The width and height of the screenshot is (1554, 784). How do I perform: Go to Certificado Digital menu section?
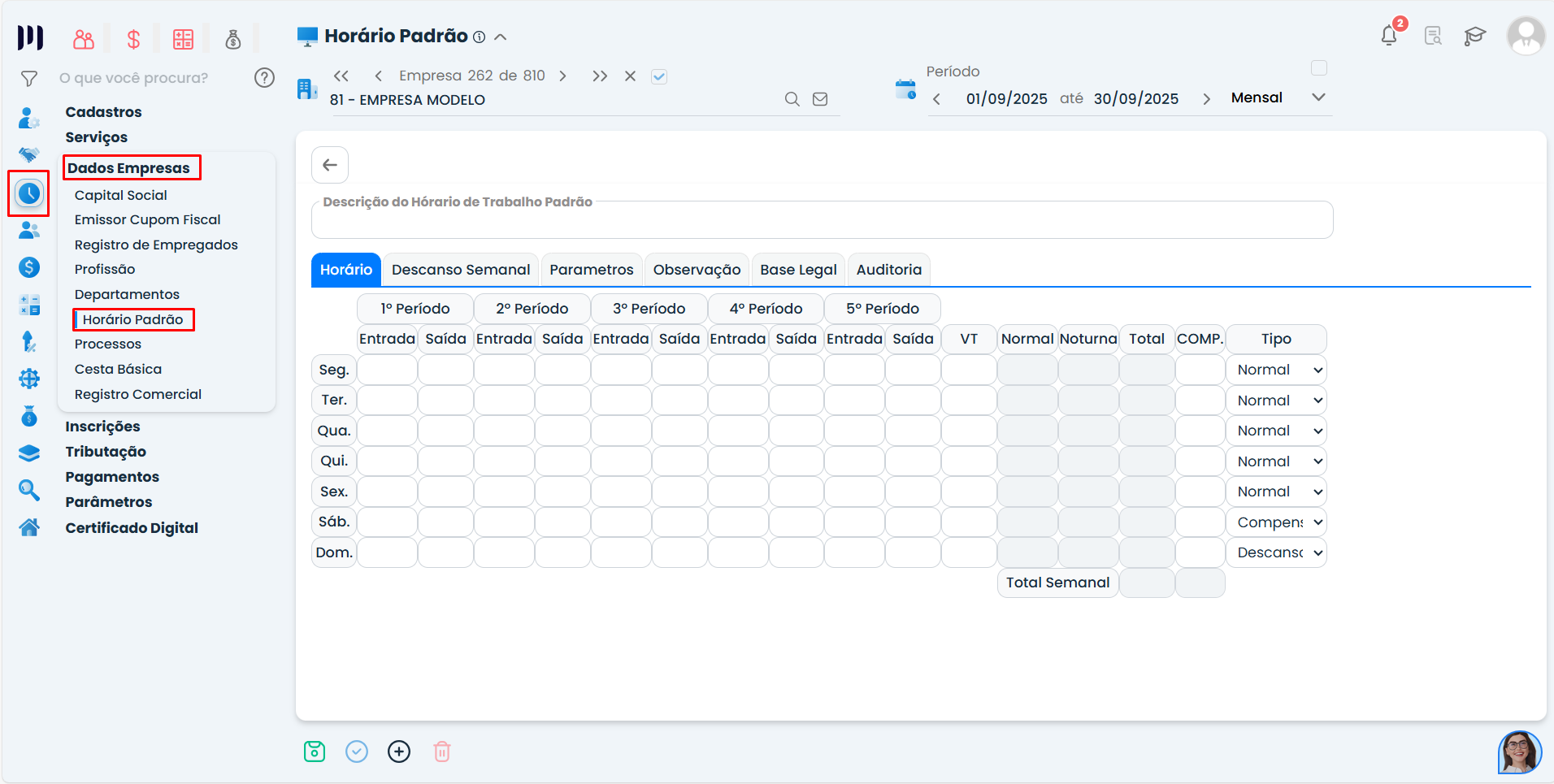click(x=132, y=528)
